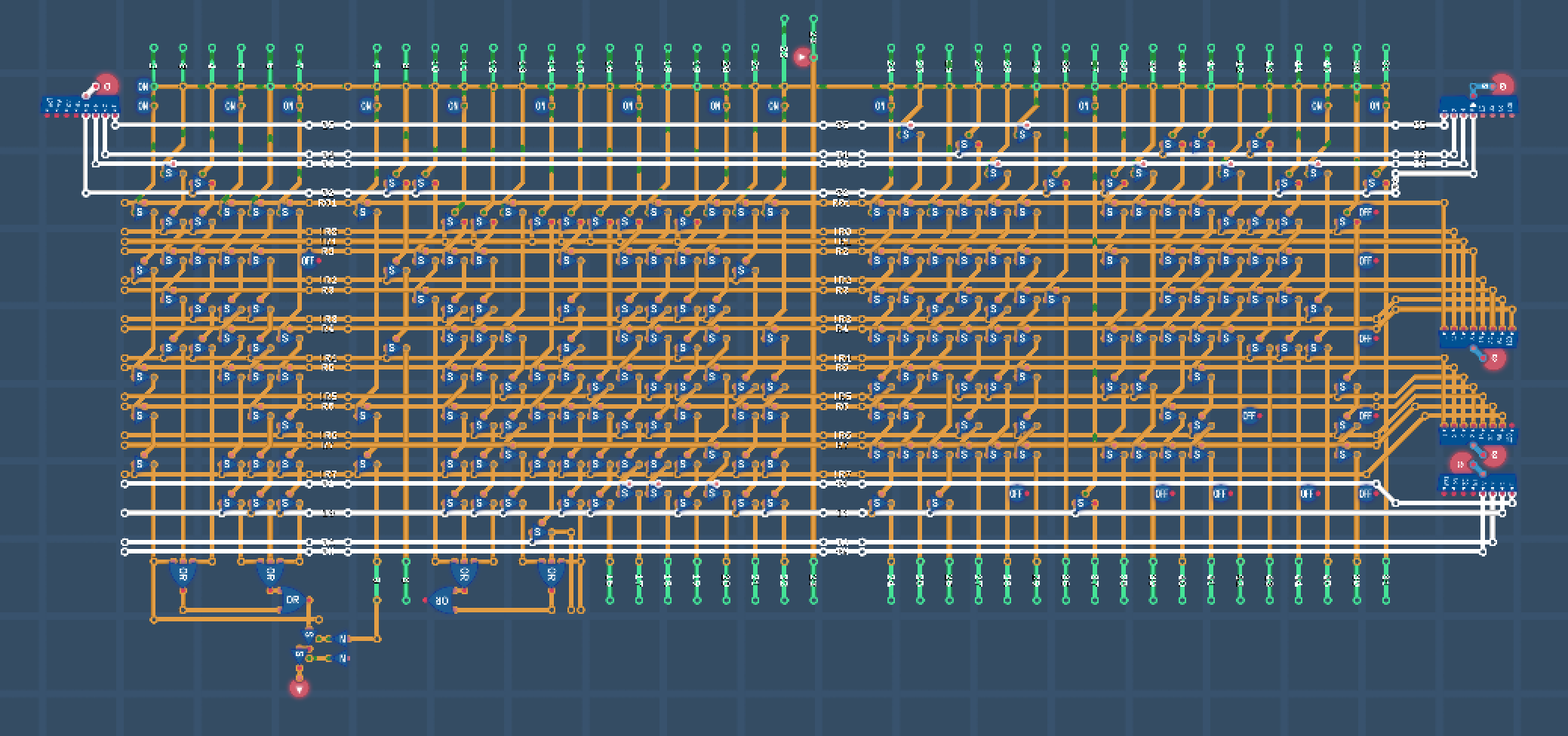Toggle the lone OFF constant on the left half
The height and width of the screenshot is (736, 1568).
(x=308, y=261)
